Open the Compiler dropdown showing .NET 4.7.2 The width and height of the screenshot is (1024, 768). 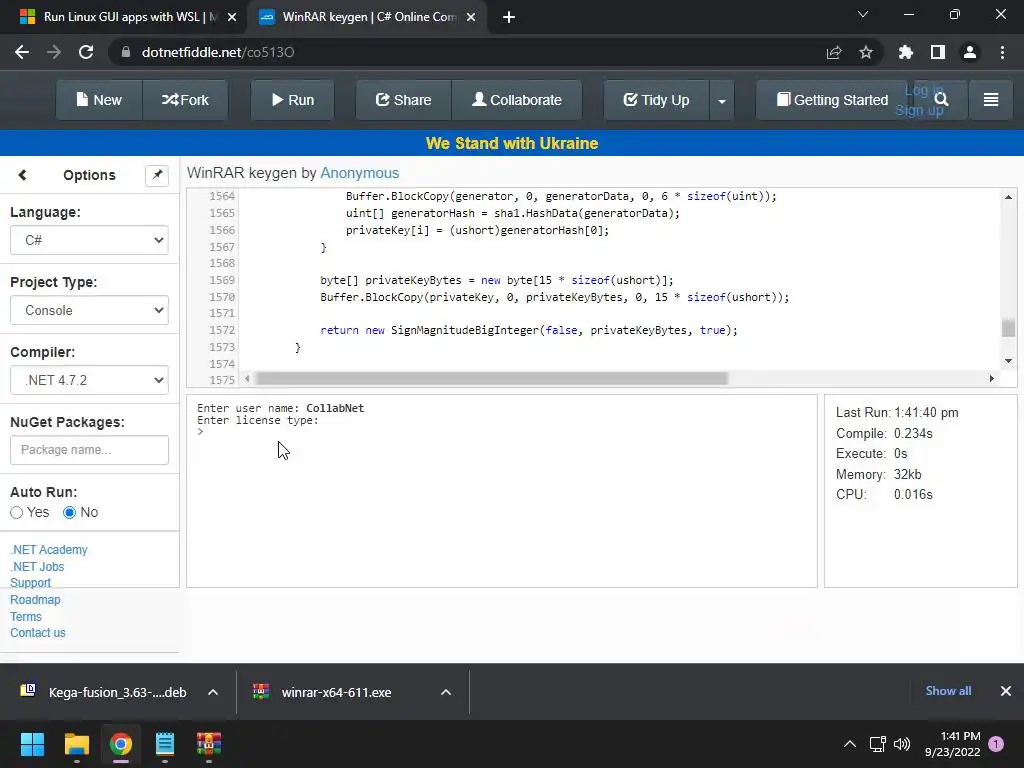point(89,380)
